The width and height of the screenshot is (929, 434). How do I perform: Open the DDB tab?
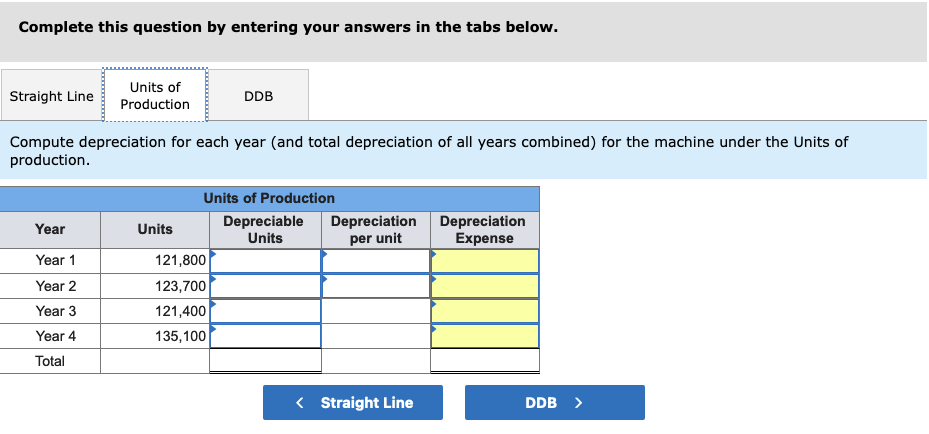258,96
